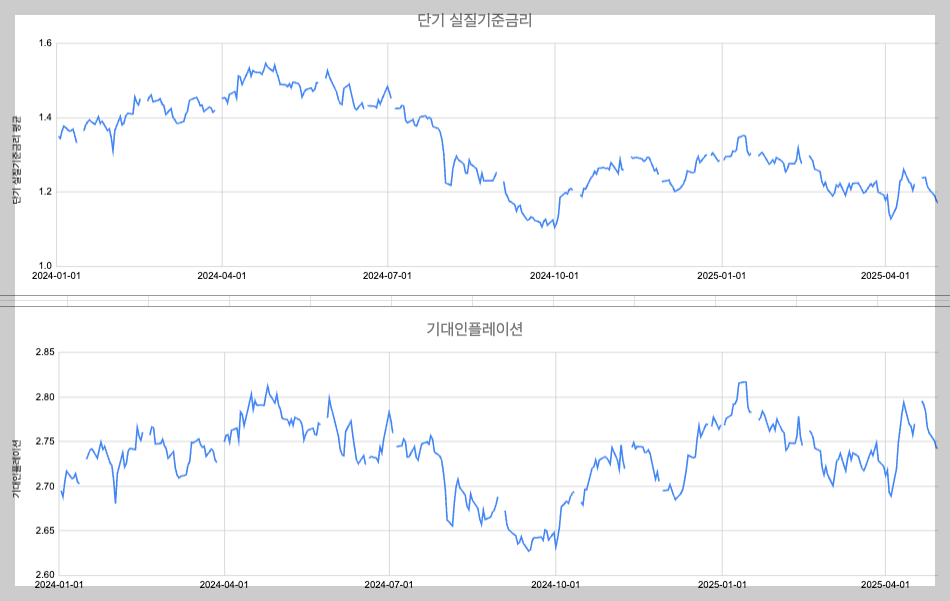Click the vertical axis title '단기 실질기준금리 평균'

coord(17,159)
